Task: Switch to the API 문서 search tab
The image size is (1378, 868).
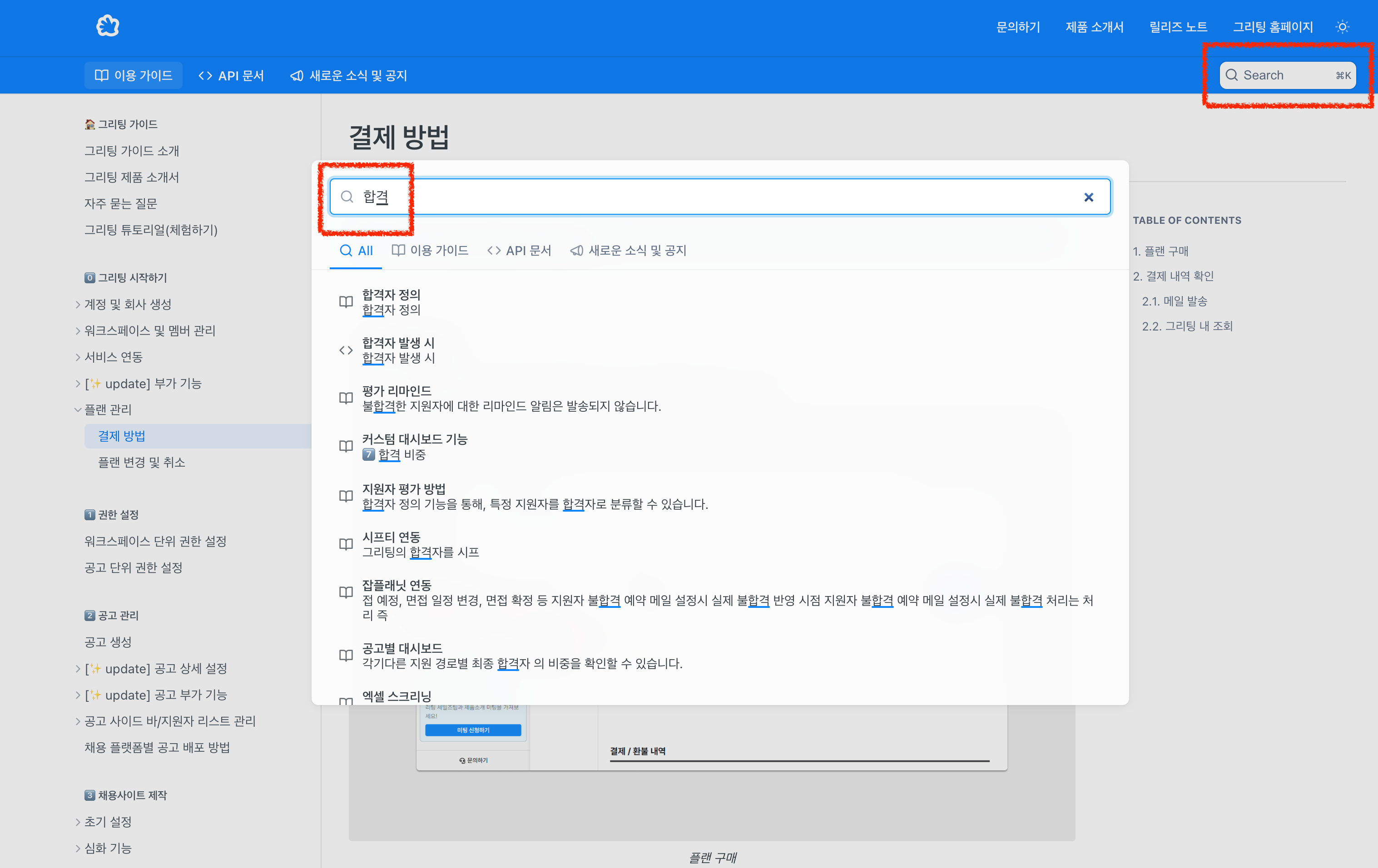Action: pos(520,251)
